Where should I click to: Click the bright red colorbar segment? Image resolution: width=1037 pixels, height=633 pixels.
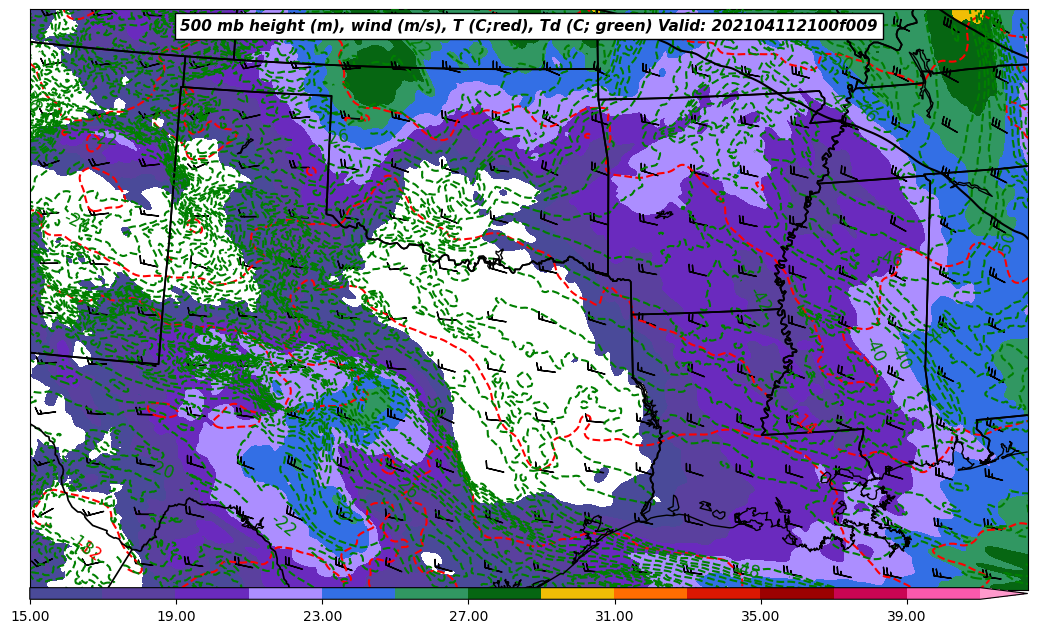(723, 593)
